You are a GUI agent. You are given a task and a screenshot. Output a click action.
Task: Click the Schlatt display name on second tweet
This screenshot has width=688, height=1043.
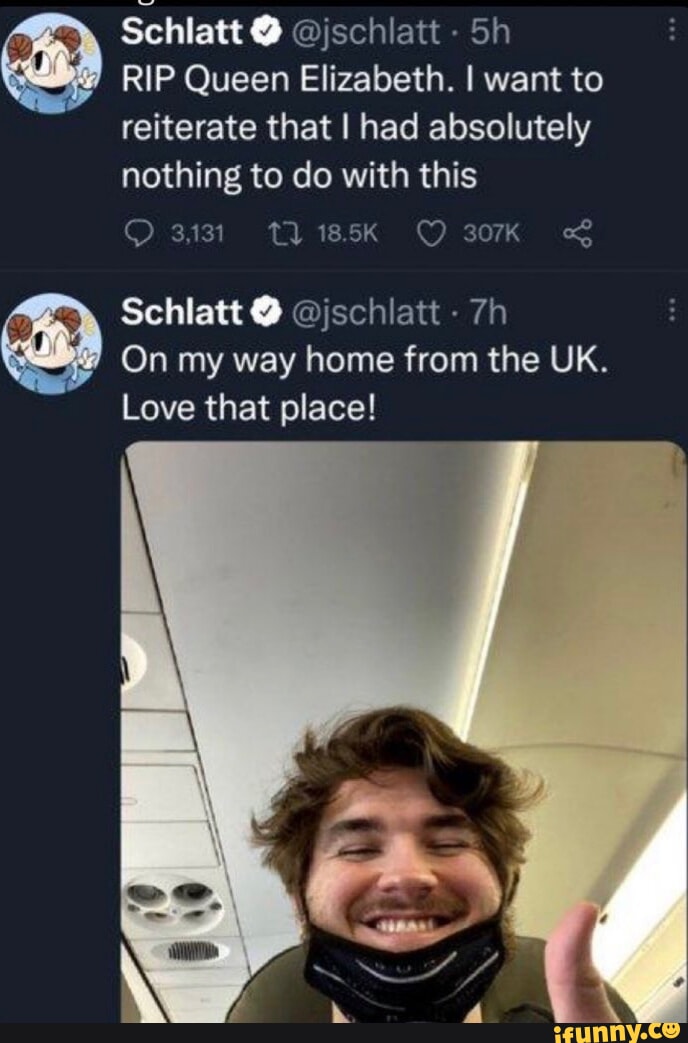pyautogui.click(x=184, y=314)
